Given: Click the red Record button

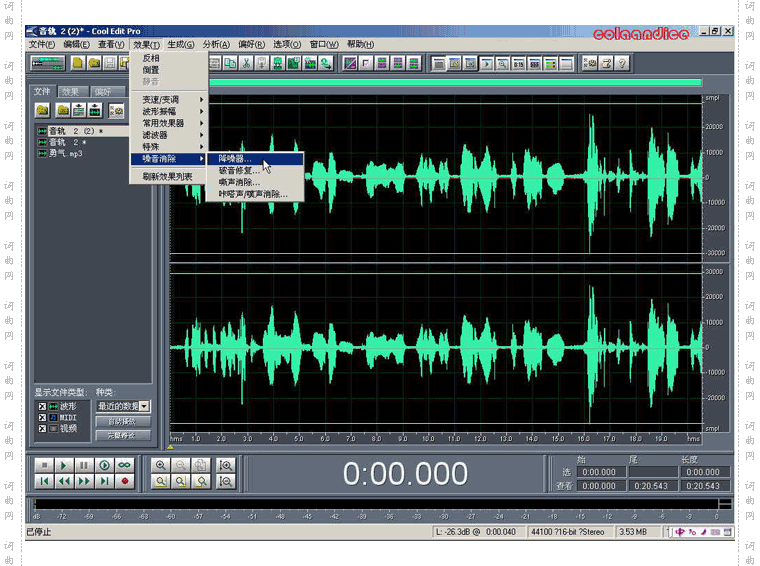Looking at the screenshot, I should [124, 481].
